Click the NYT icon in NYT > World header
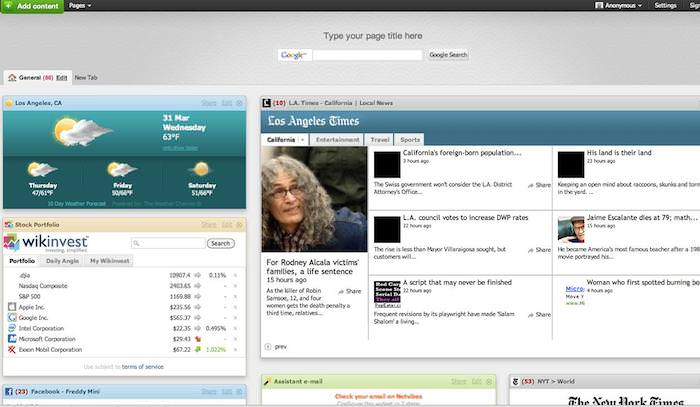Viewport: 700px width, 407px height. [x=515, y=382]
